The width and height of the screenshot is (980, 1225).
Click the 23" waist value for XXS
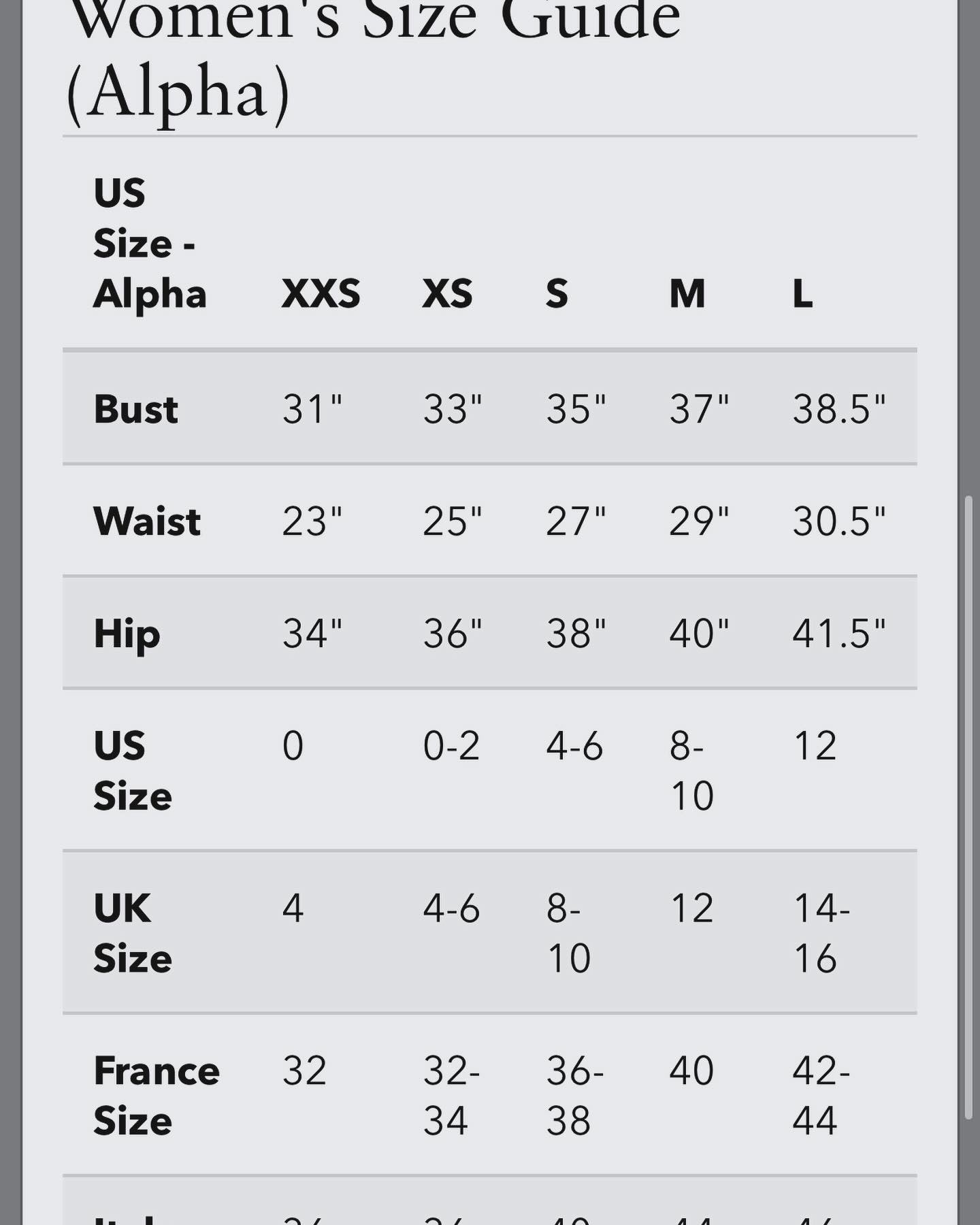312,521
